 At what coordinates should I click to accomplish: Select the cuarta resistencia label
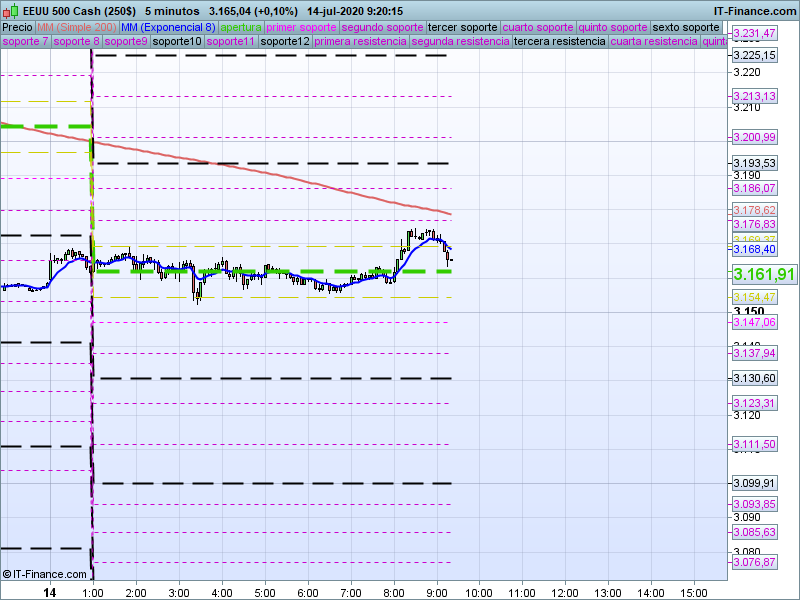653,42
